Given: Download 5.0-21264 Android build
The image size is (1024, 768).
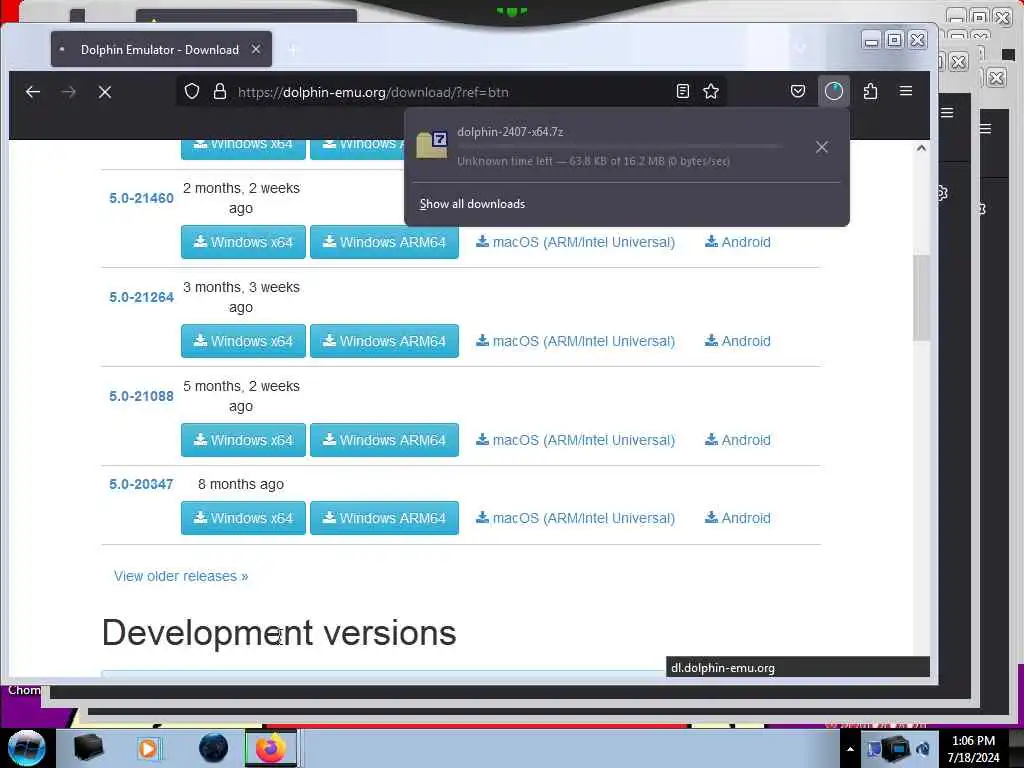Looking at the screenshot, I should tap(737, 342).
